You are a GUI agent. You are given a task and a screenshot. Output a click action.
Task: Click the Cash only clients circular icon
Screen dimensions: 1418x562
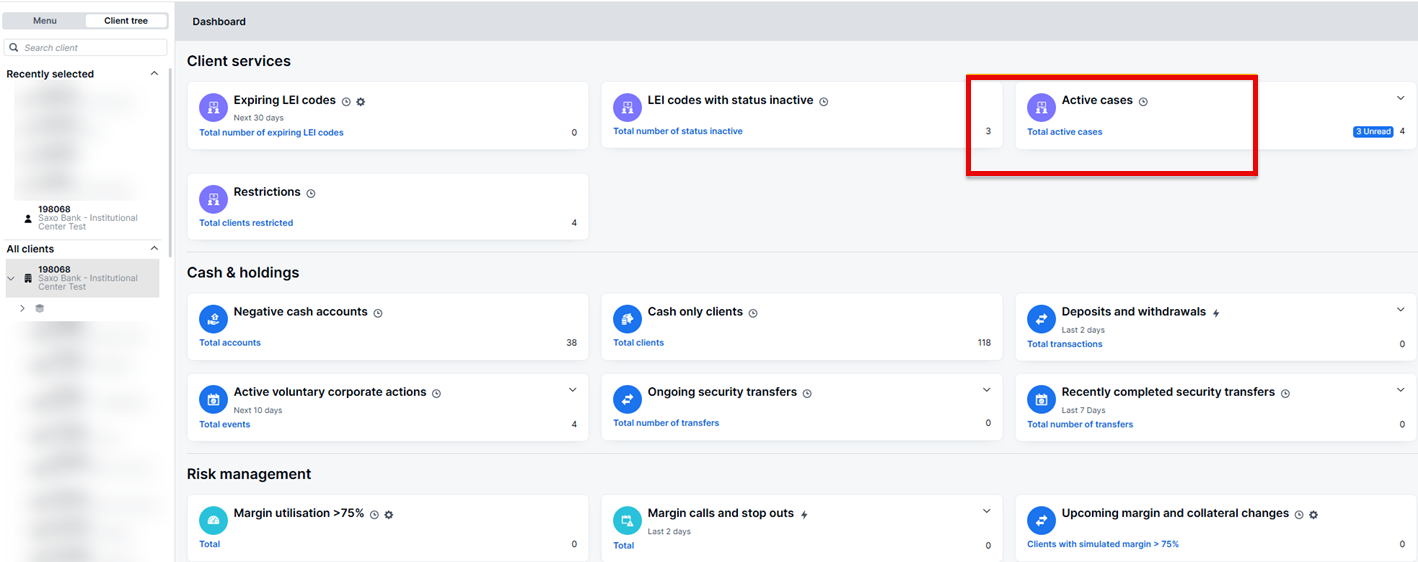click(x=627, y=319)
